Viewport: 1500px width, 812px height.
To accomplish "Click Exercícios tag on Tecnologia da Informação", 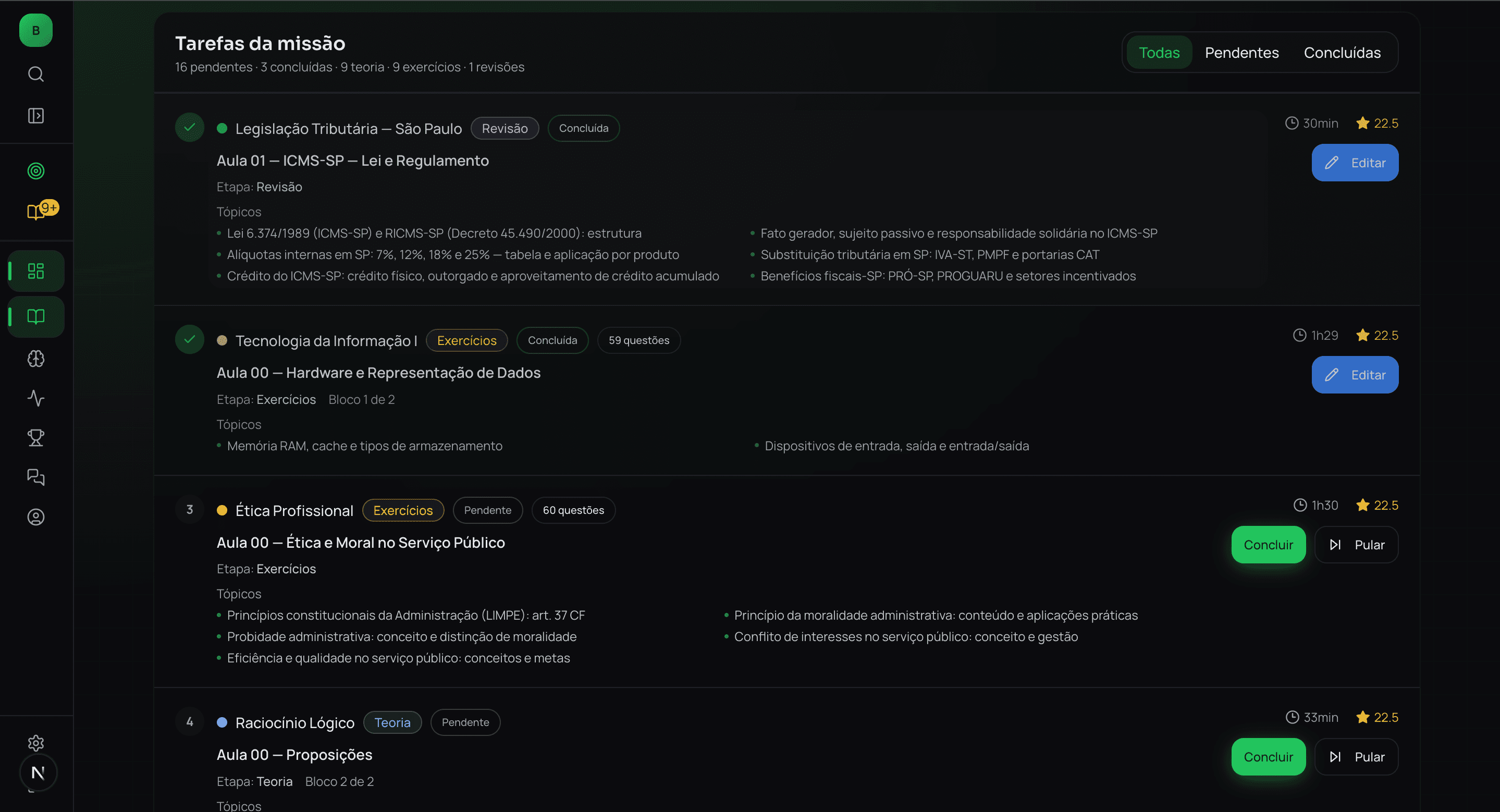I will (x=466, y=340).
